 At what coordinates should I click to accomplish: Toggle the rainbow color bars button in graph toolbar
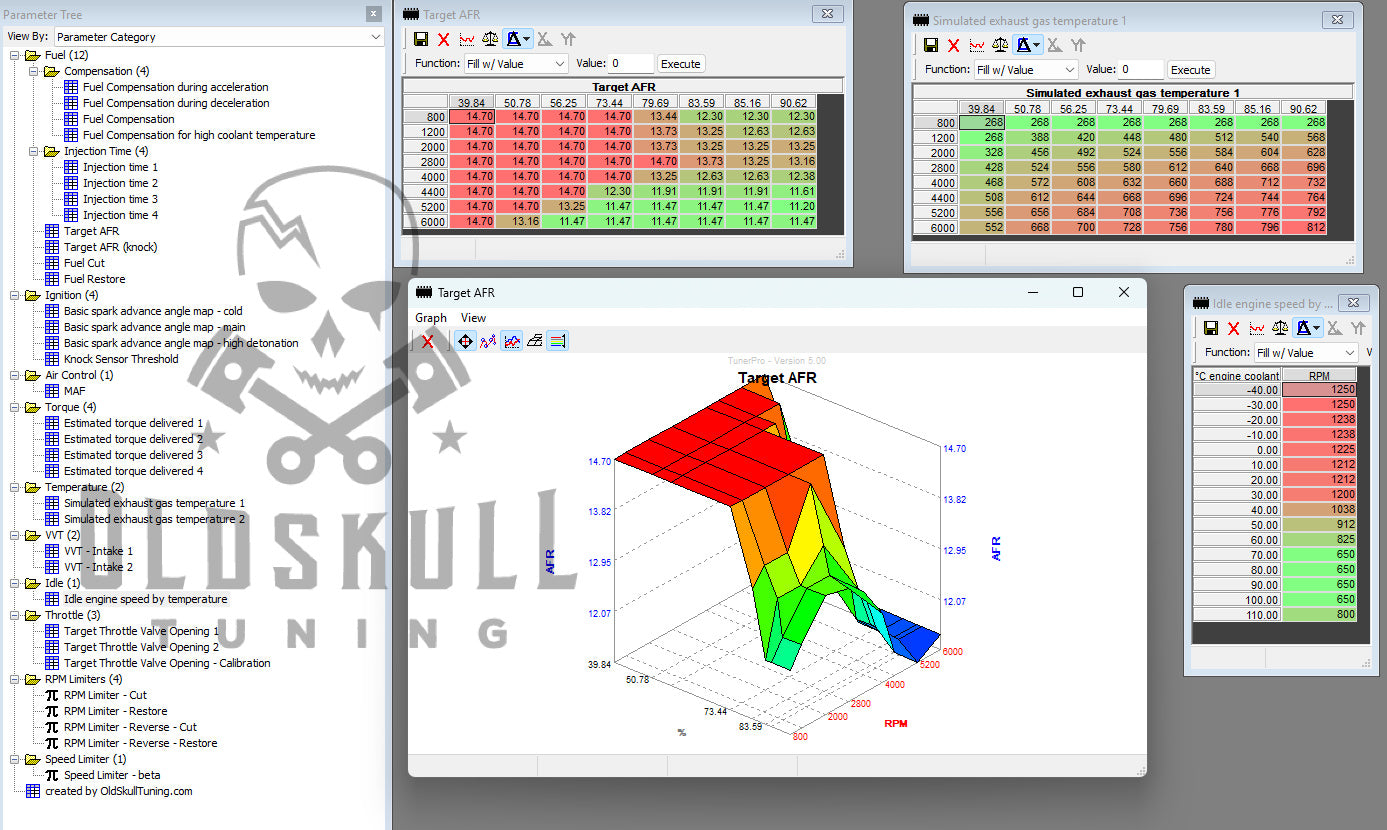click(558, 341)
